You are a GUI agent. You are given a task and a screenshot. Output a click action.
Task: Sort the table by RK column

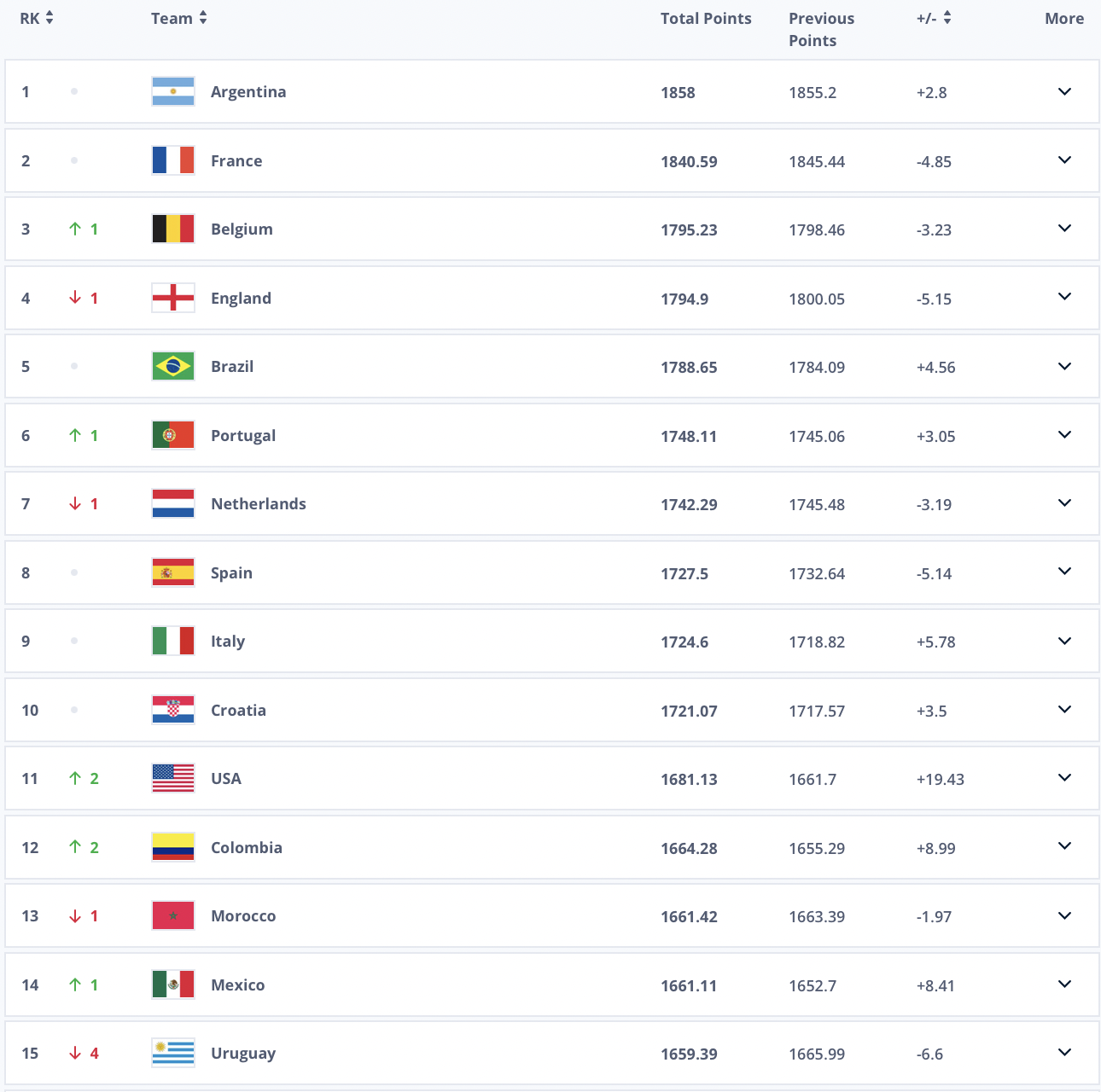(x=37, y=18)
